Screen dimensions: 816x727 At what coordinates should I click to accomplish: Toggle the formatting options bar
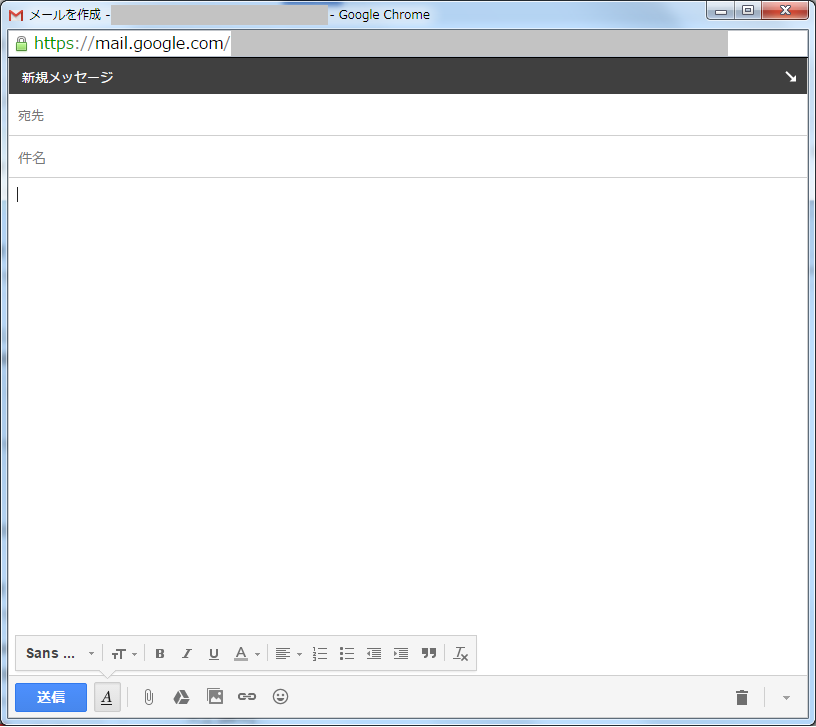pos(107,697)
